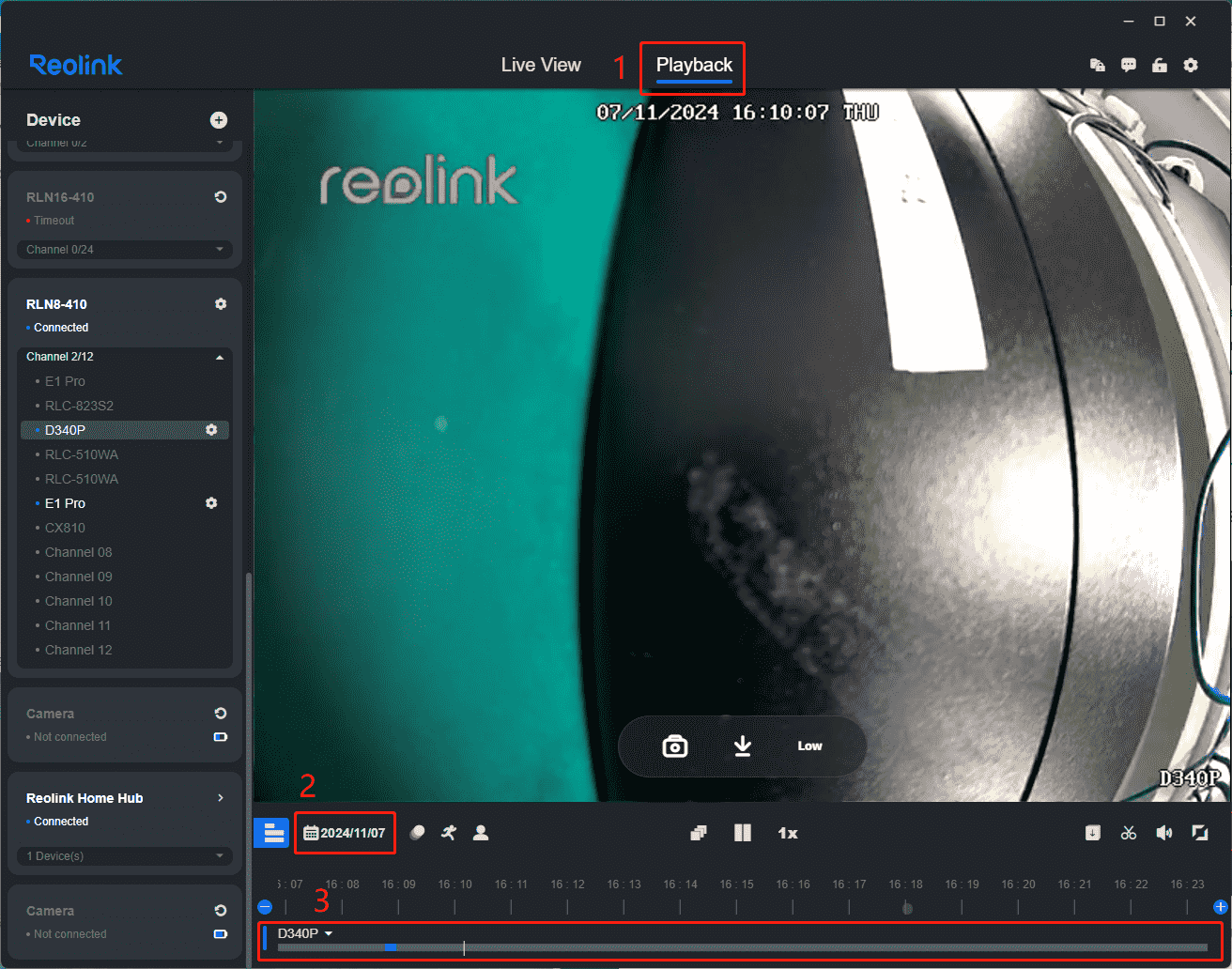This screenshot has width=1232, height=969.
Task: Open RLN8-410 device settings gear
Action: pos(221,304)
